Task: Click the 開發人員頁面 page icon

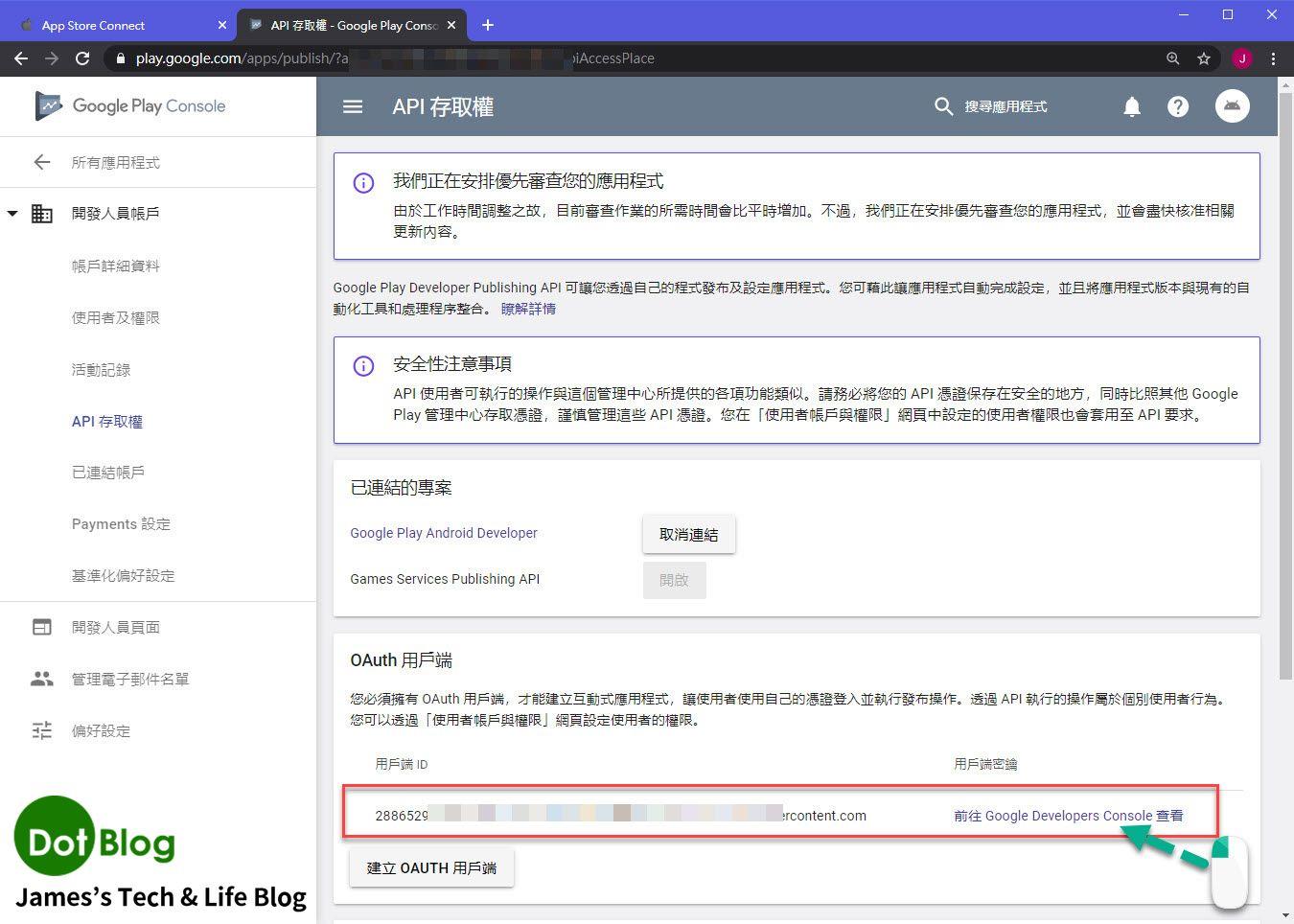Action: coord(42,627)
